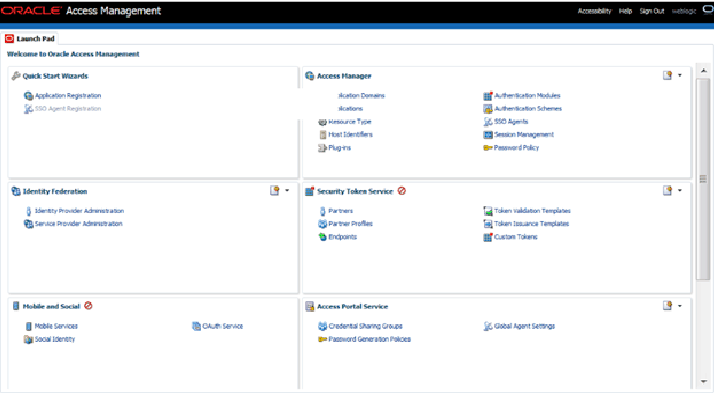Click the Resource Type icon

pos(322,122)
